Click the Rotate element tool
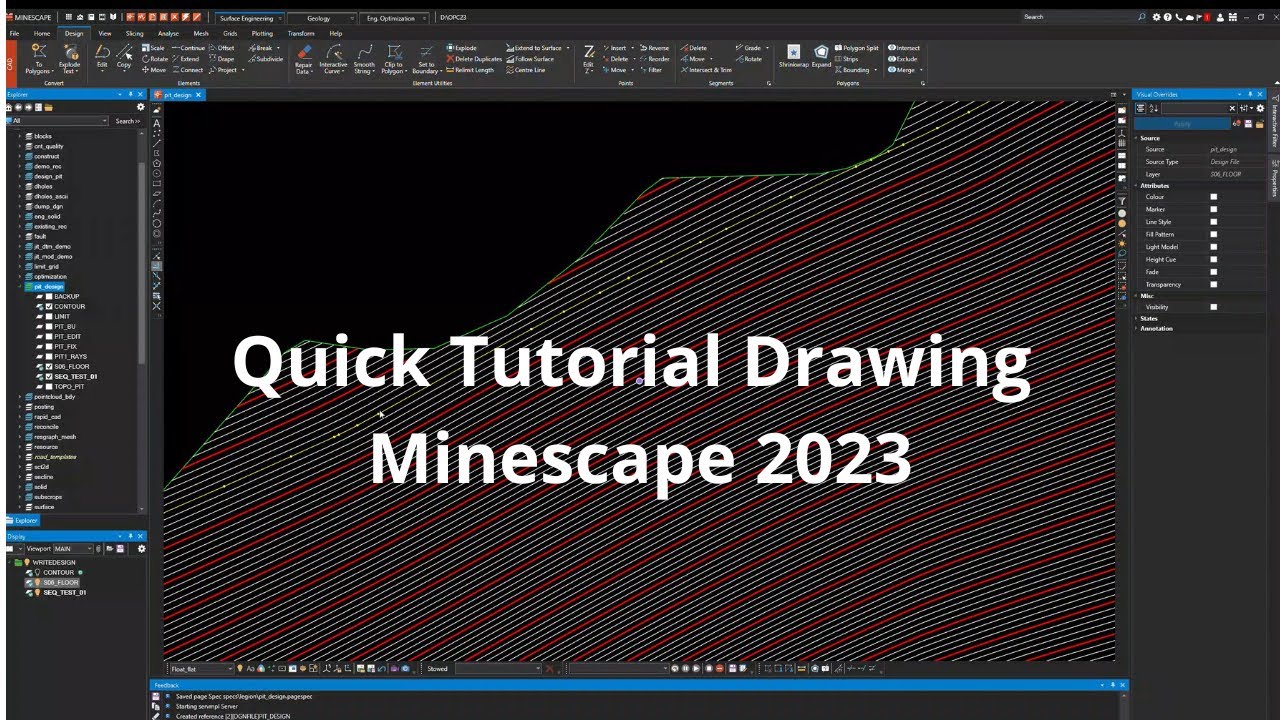Screen dimensions: 1280x720 pyautogui.click(x=155, y=59)
